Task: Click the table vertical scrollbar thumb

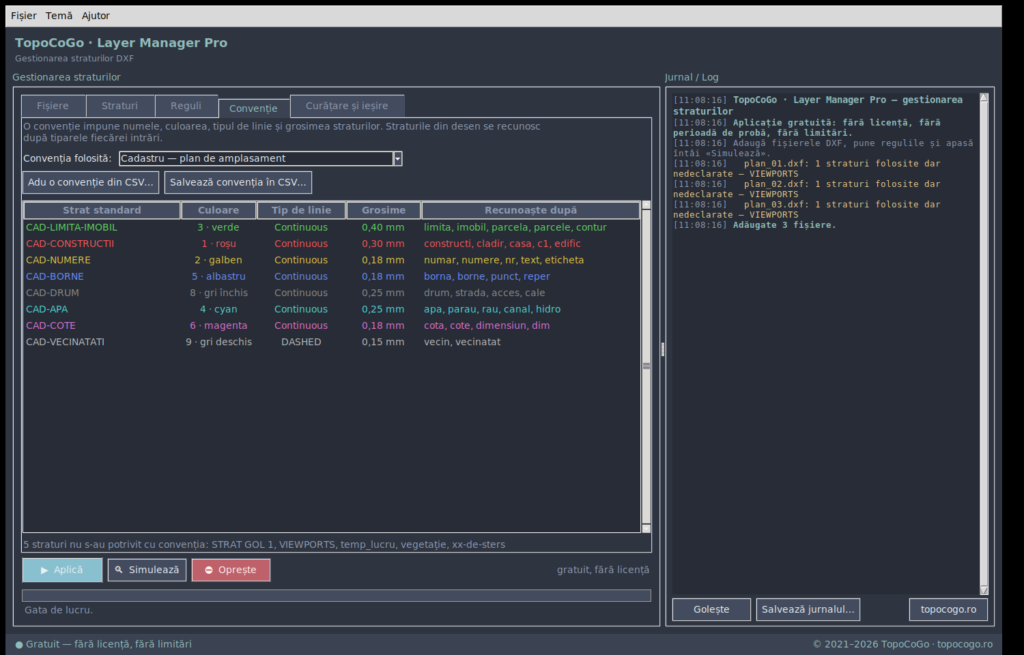Action: [x=647, y=366]
